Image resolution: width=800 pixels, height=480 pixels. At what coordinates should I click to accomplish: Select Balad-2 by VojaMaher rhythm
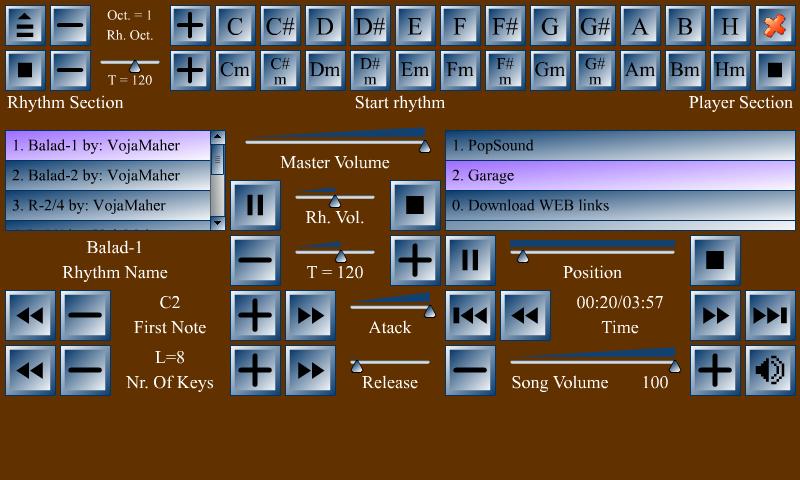tap(108, 175)
